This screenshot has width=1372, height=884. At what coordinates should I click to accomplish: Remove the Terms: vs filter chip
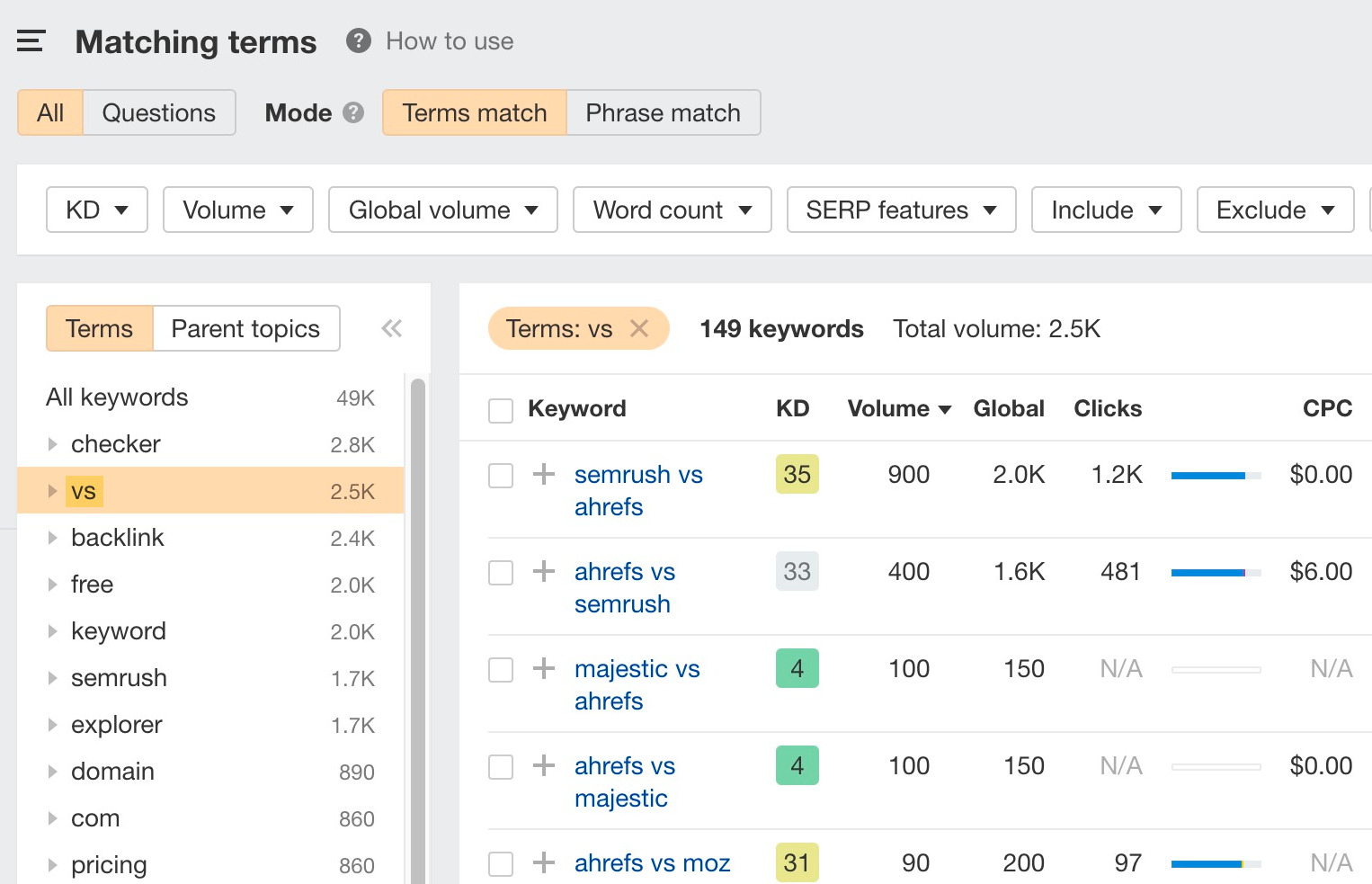point(639,329)
